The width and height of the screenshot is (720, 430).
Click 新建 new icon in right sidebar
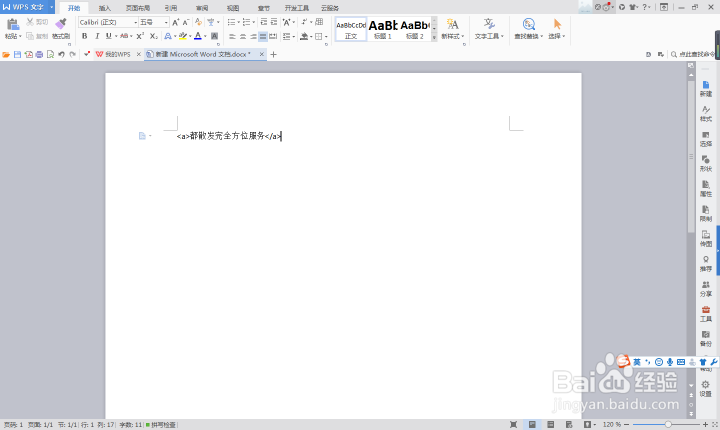pyautogui.click(x=706, y=88)
